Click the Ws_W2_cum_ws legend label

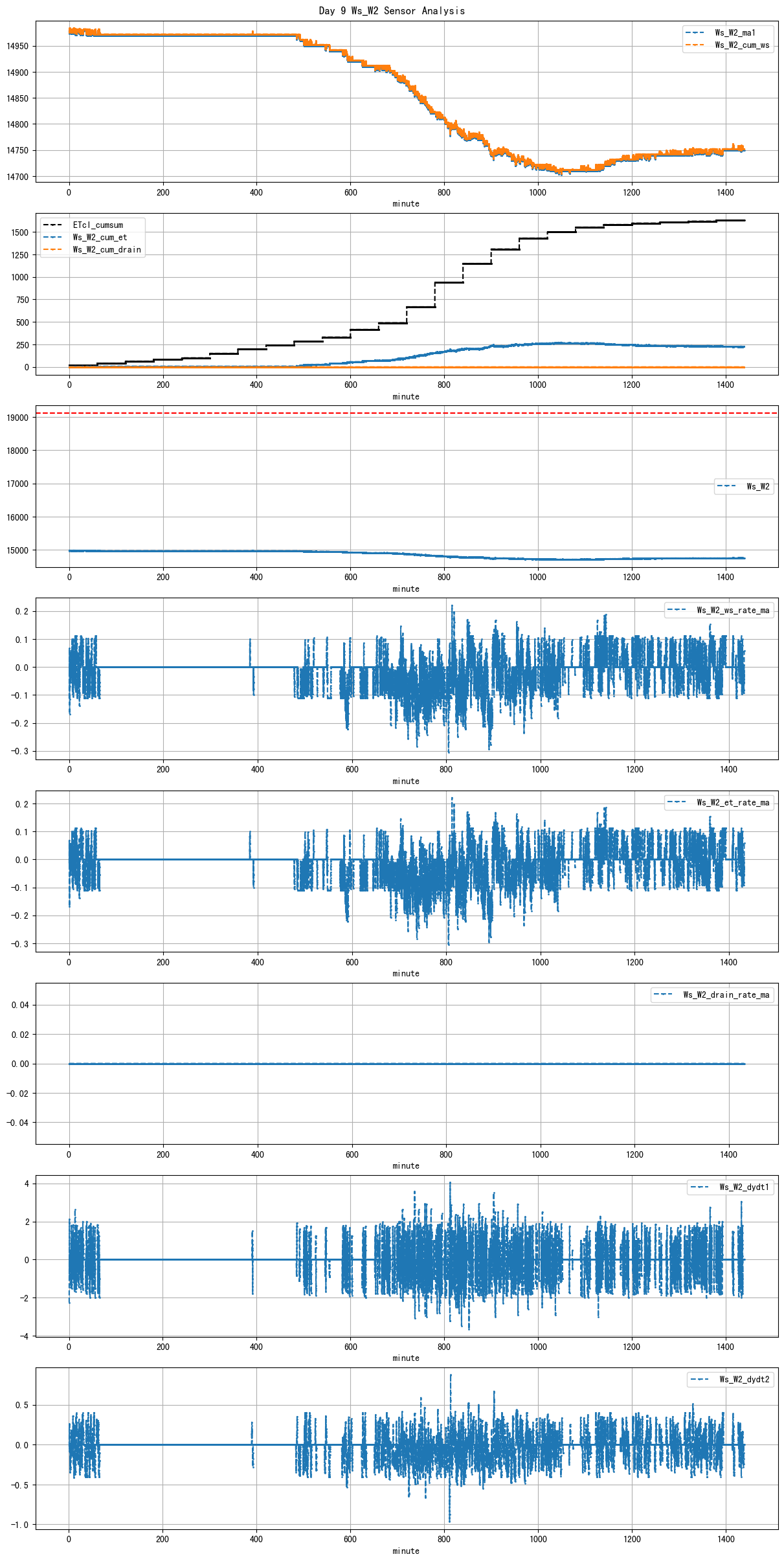pyautogui.click(x=741, y=45)
